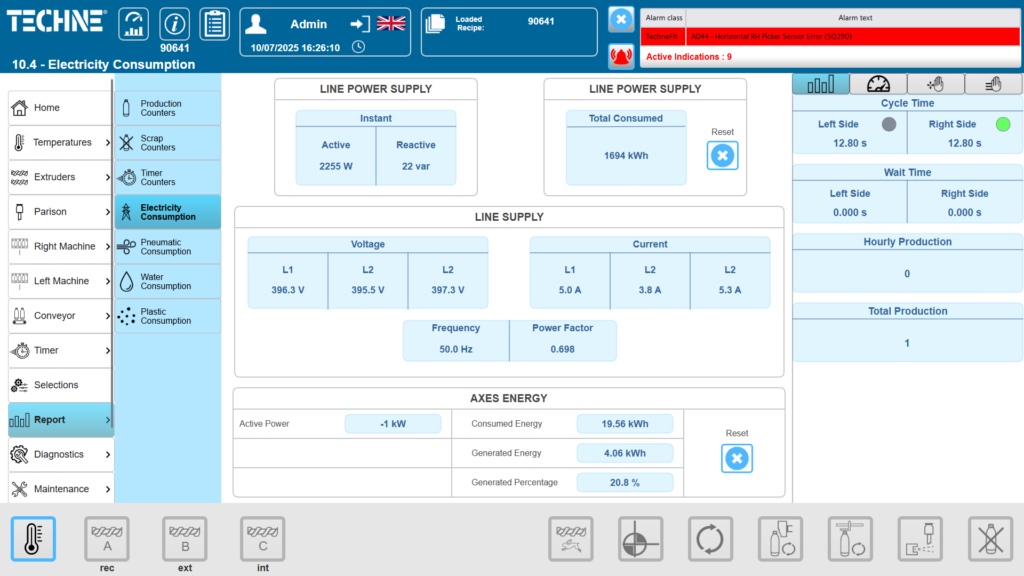Go to Home page
The height and width of the screenshot is (576, 1024).
60,108
